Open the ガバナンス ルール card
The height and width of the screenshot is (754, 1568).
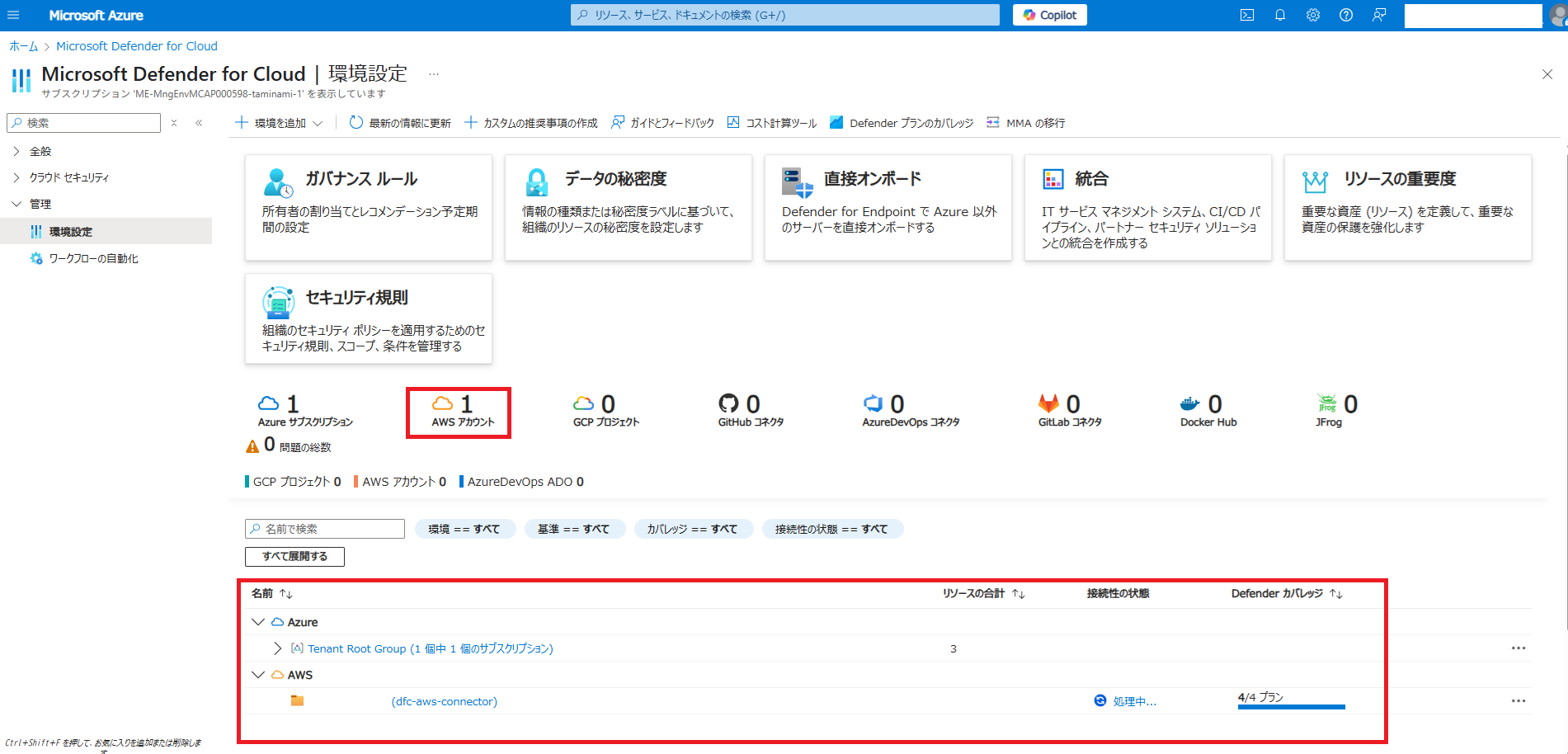[x=369, y=208]
